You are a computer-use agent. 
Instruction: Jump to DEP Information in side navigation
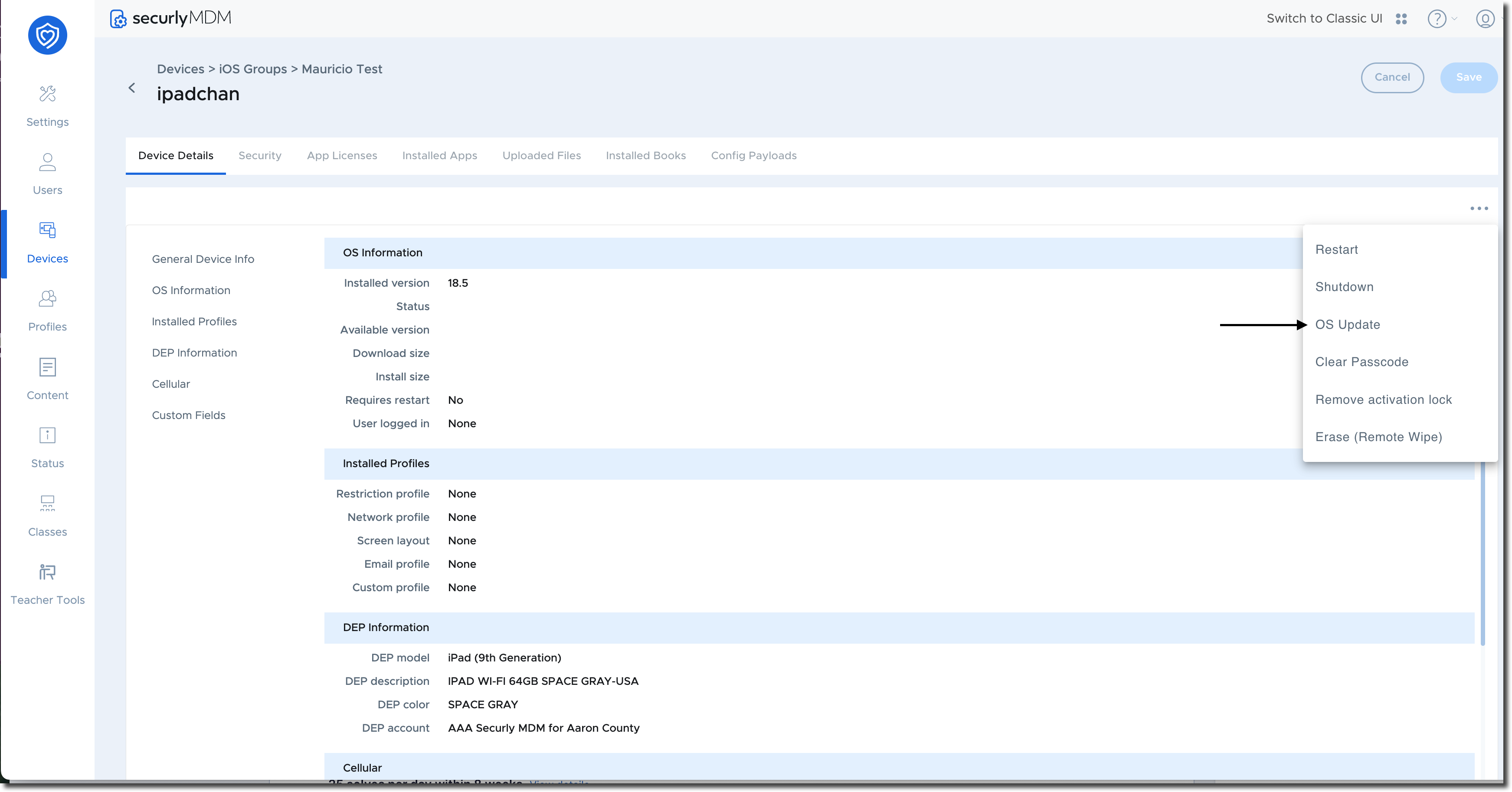pos(194,353)
